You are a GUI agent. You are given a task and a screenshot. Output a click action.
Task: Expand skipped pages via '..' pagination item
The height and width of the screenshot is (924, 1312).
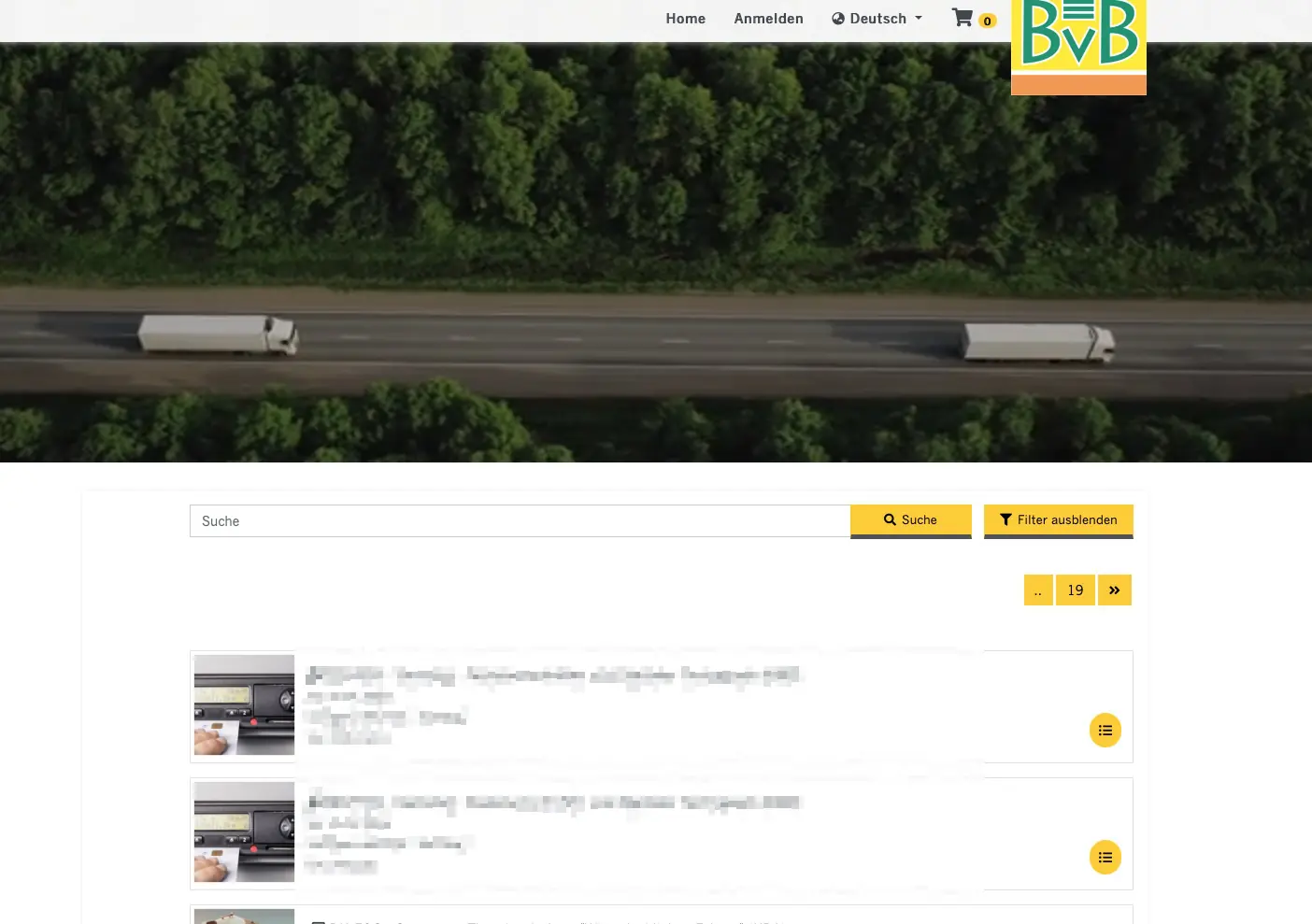(1038, 590)
